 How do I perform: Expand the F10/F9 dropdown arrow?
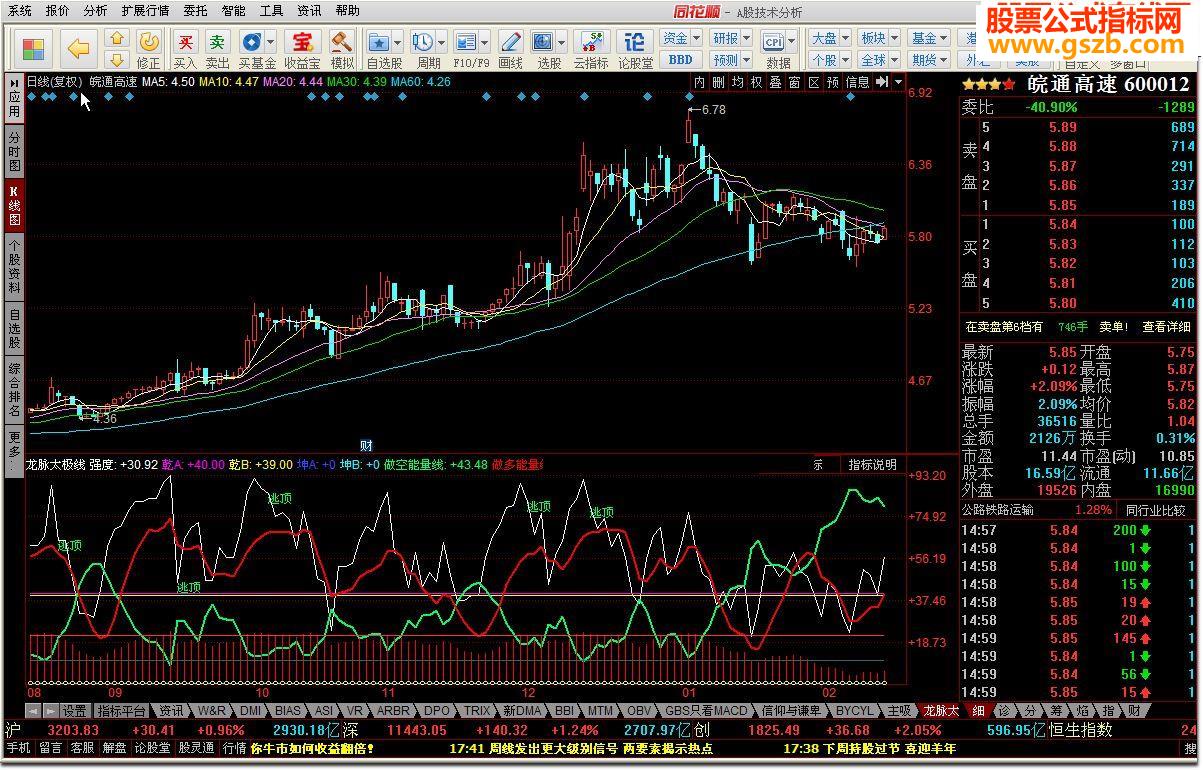tap(484, 42)
